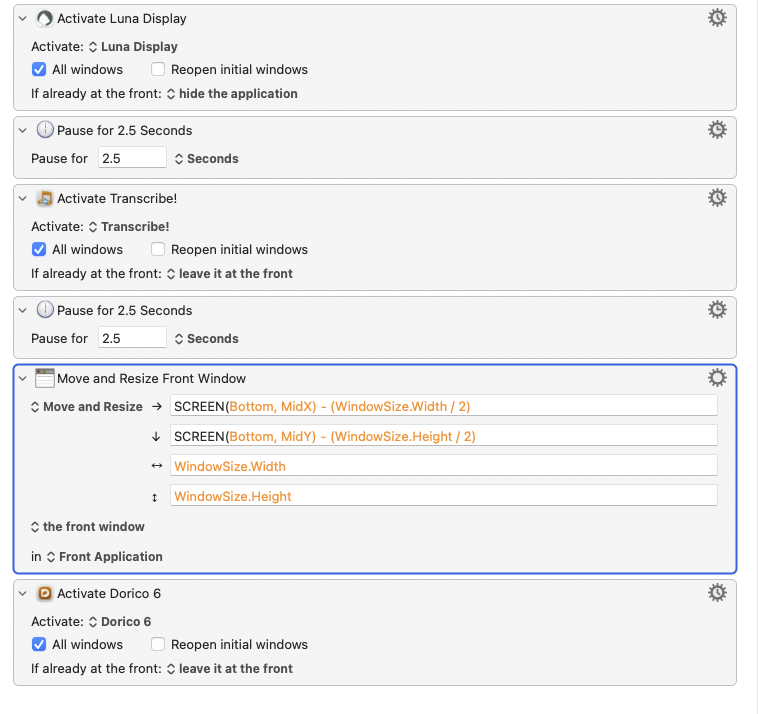Open the Seconds unit popup in first Pause

pos(206,159)
